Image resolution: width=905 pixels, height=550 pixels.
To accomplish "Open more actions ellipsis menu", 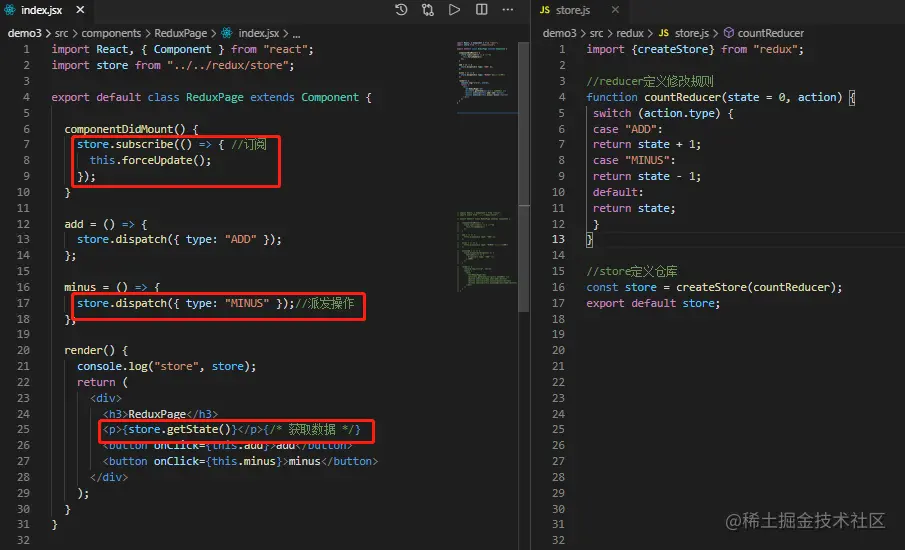I will [508, 10].
